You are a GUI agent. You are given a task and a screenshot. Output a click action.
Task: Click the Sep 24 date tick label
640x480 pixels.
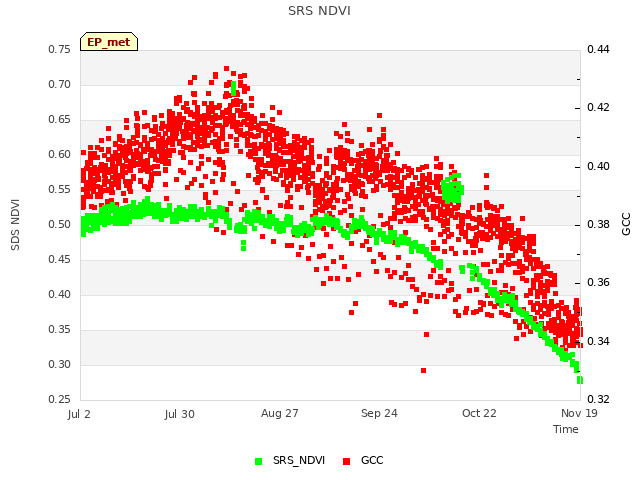[379, 413]
